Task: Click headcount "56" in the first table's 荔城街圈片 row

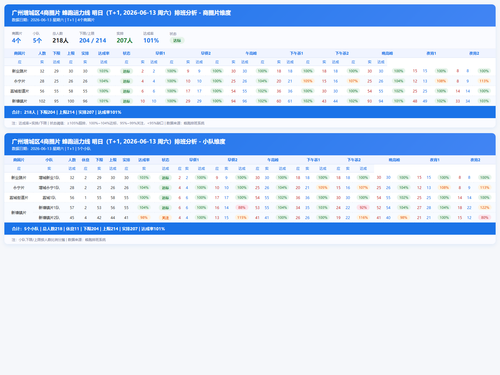Action: click(42, 91)
